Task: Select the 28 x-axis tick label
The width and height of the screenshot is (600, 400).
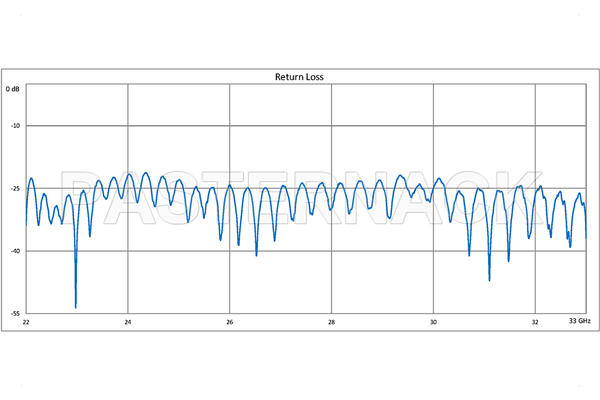Action: 332,322
